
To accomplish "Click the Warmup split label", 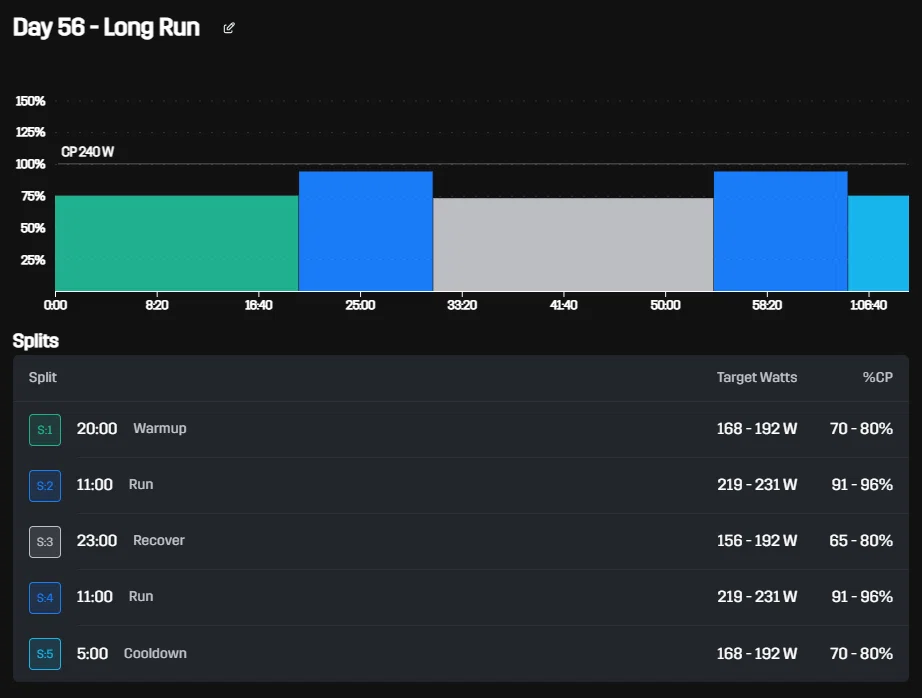I will click(160, 429).
